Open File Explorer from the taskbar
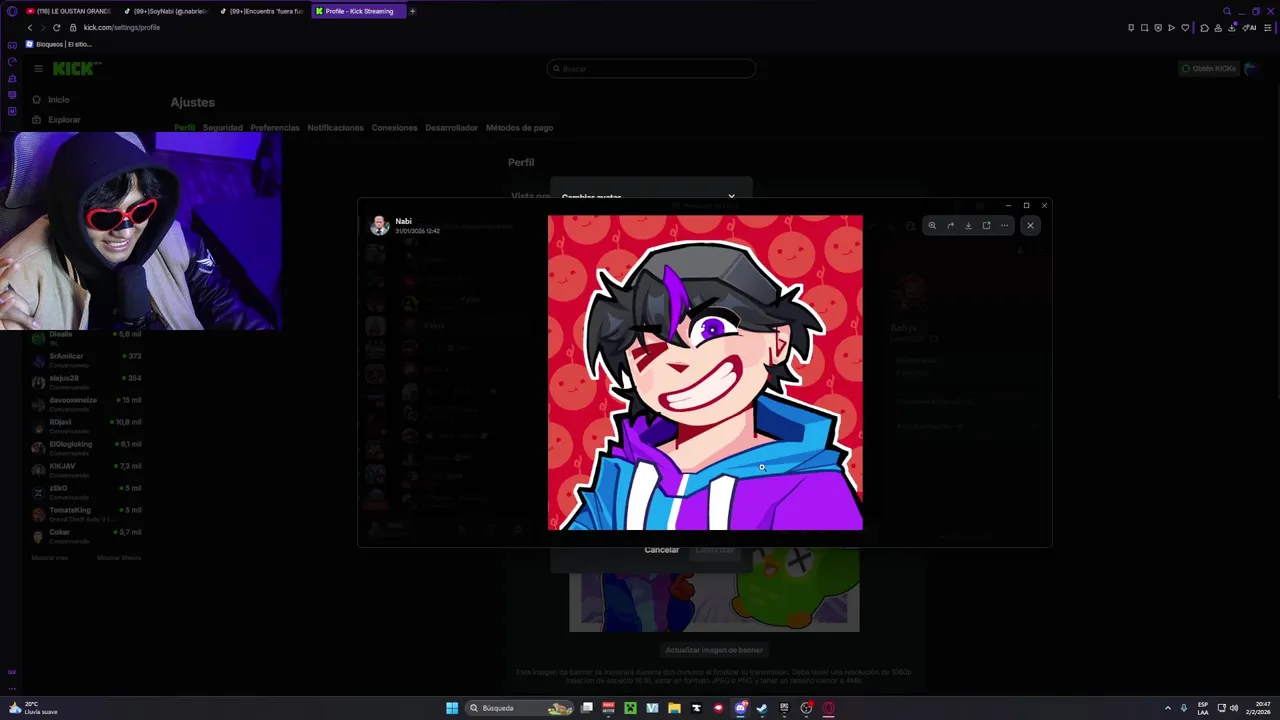The height and width of the screenshot is (720, 1280). click(674, 708)
